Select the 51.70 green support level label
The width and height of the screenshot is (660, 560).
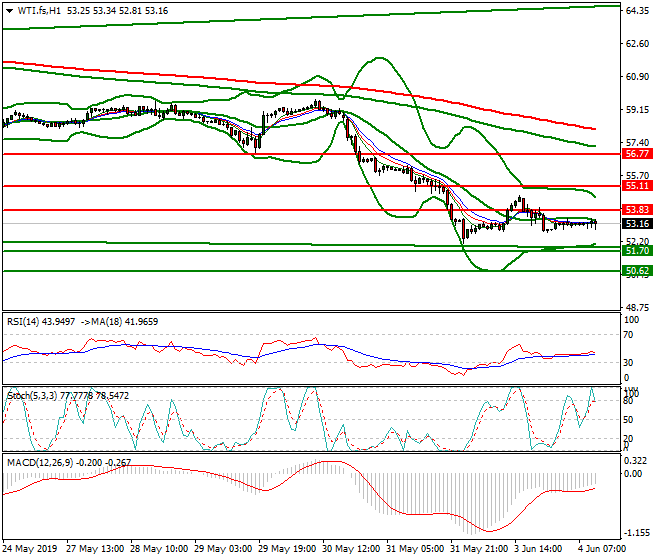point(637,251)
